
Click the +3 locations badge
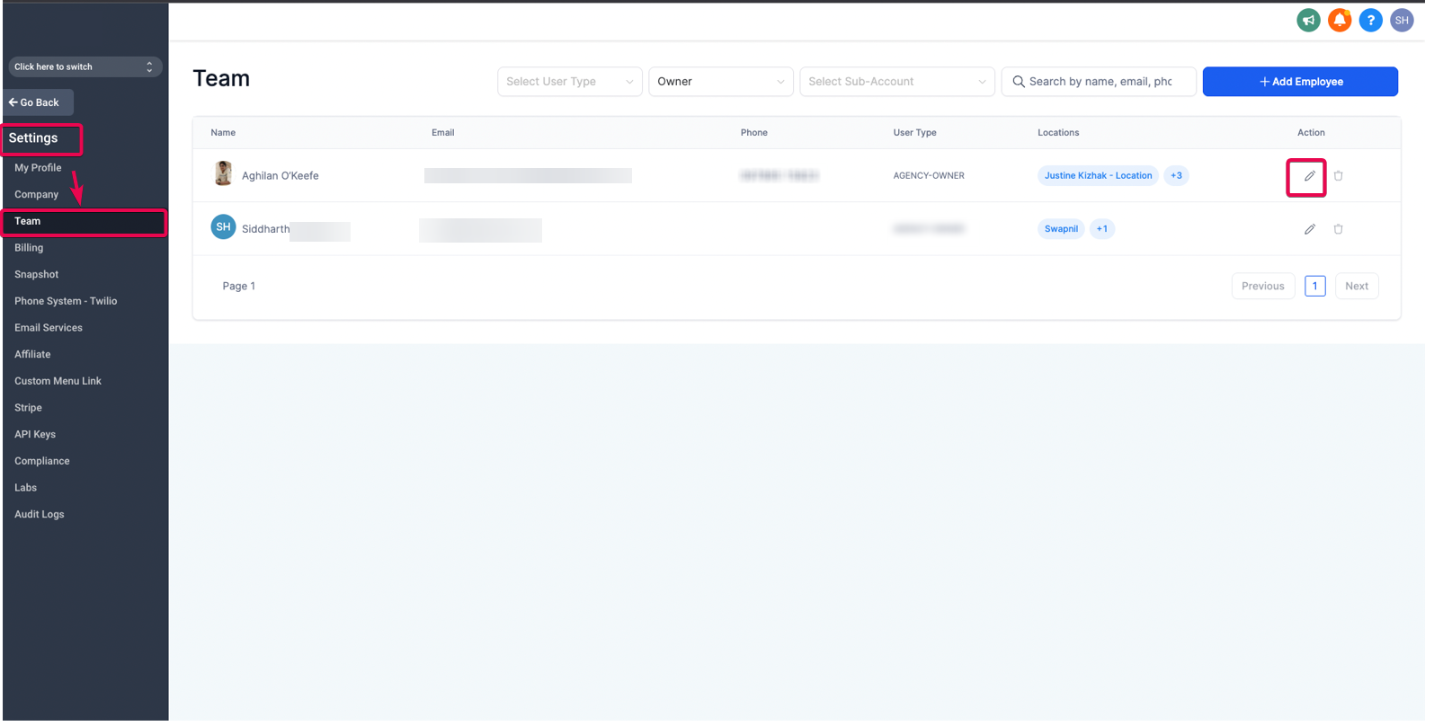coord(1176,176)
